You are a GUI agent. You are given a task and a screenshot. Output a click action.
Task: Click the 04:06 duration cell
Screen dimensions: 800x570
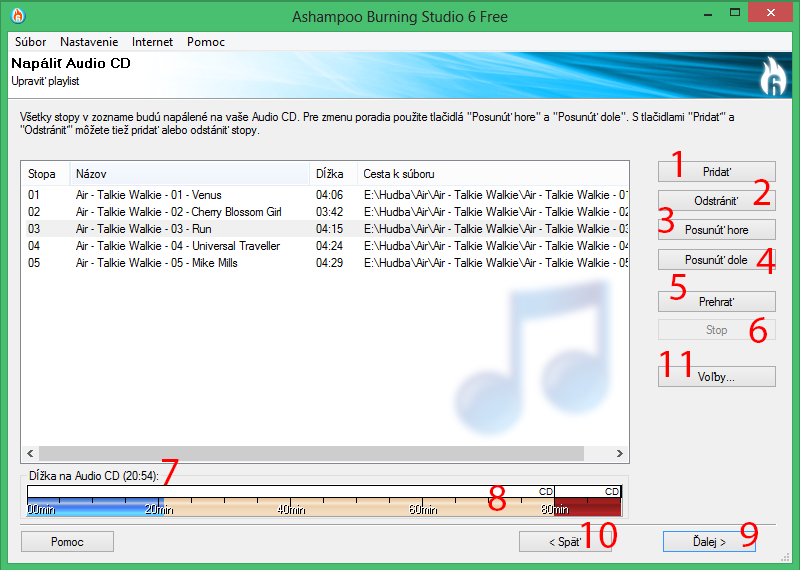[330, 195]
